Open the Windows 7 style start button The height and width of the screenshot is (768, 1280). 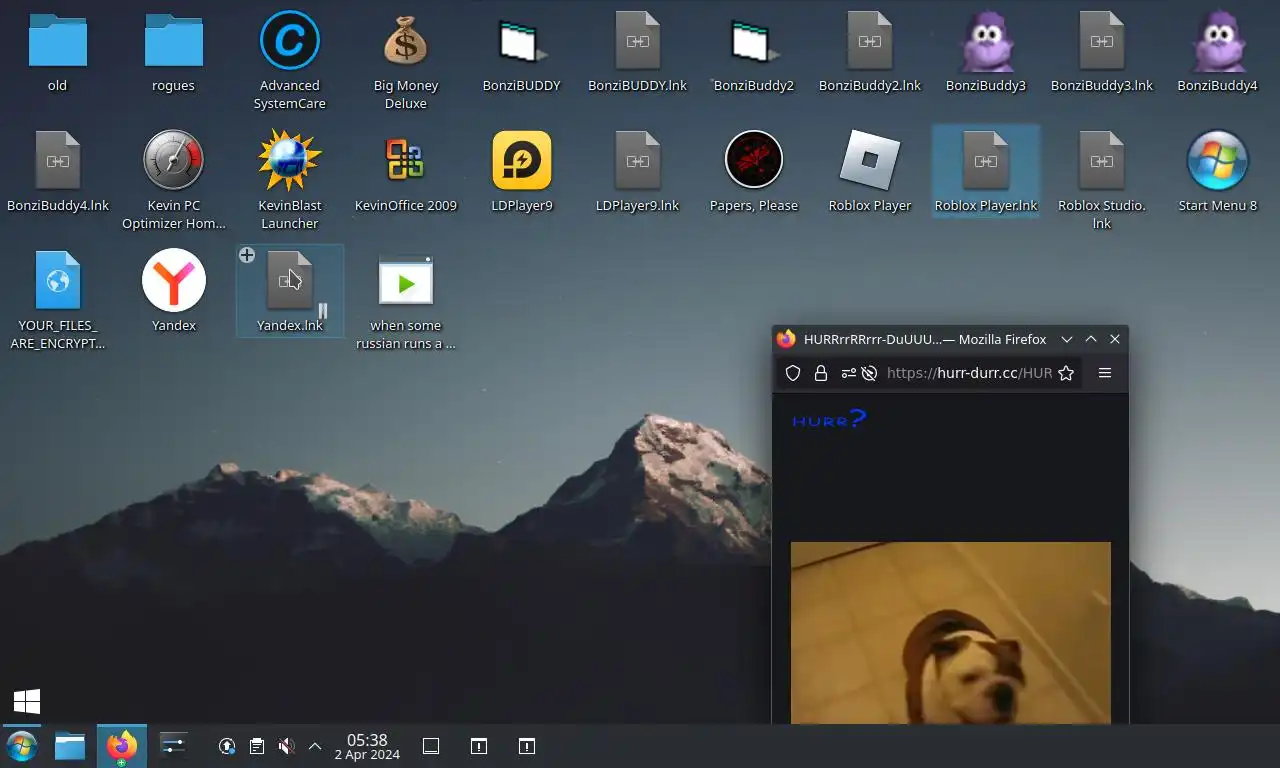pos(21,746)
